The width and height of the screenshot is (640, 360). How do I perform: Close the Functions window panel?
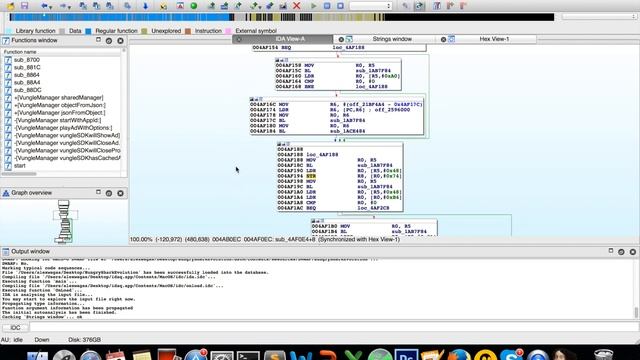120,41
